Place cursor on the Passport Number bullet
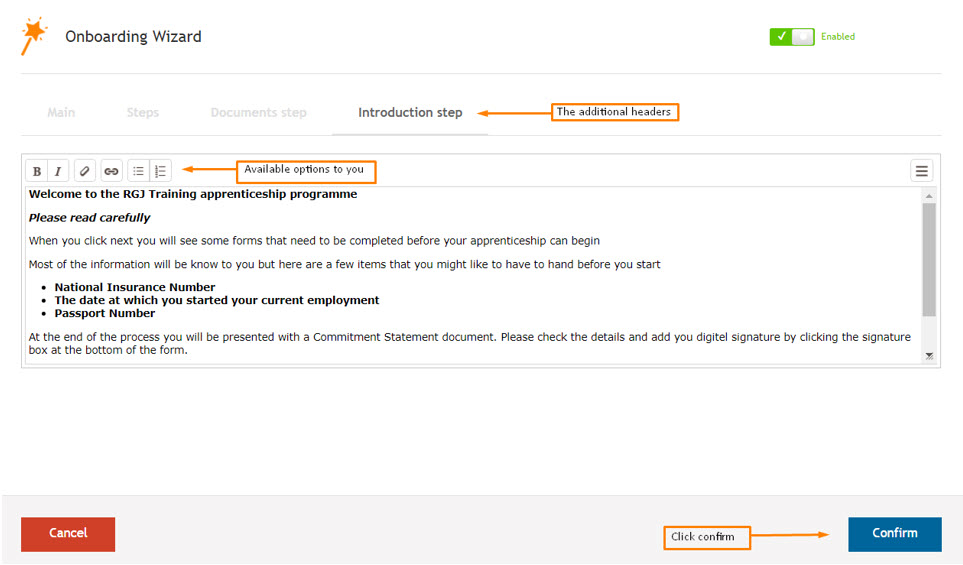 coord(104,313)
